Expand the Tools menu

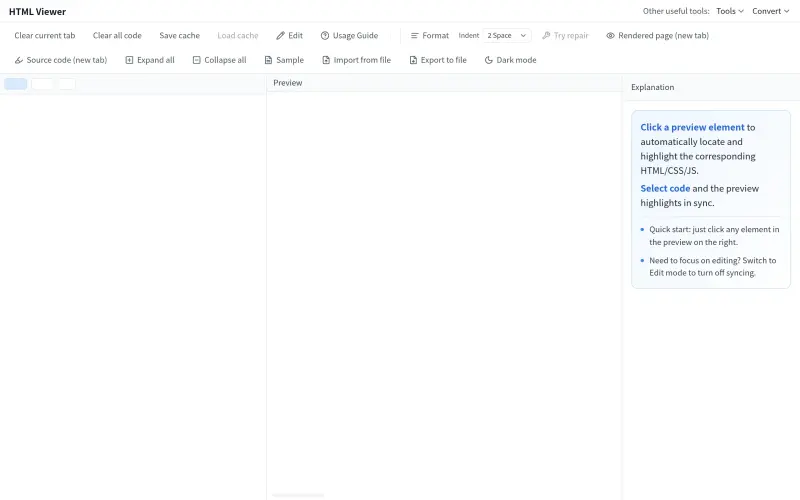730,11
